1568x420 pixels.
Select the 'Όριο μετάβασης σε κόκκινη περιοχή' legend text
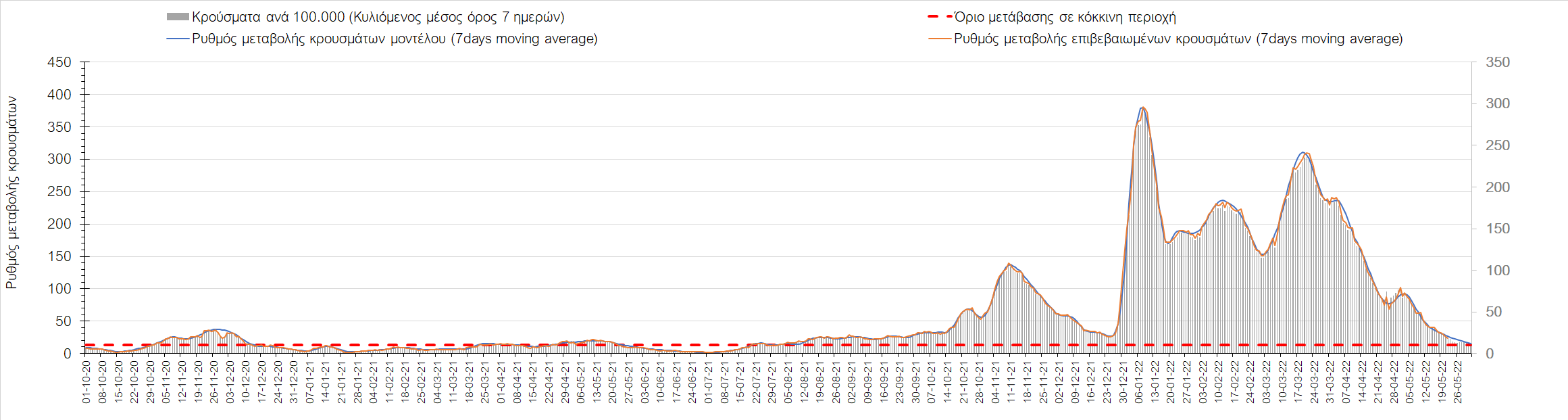(x=1065, y=17)
